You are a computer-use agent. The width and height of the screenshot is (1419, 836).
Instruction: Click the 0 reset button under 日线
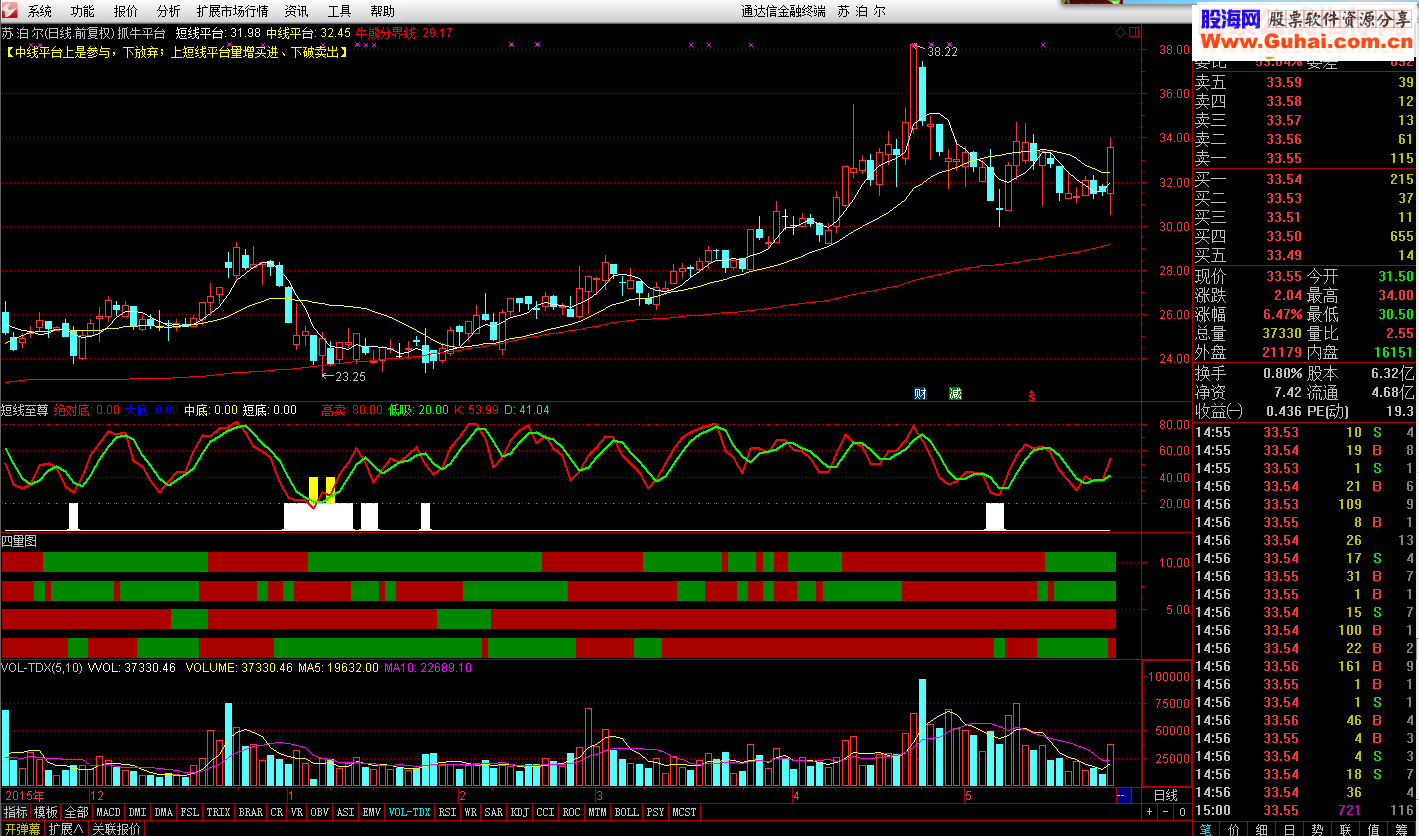point(1182,812)
